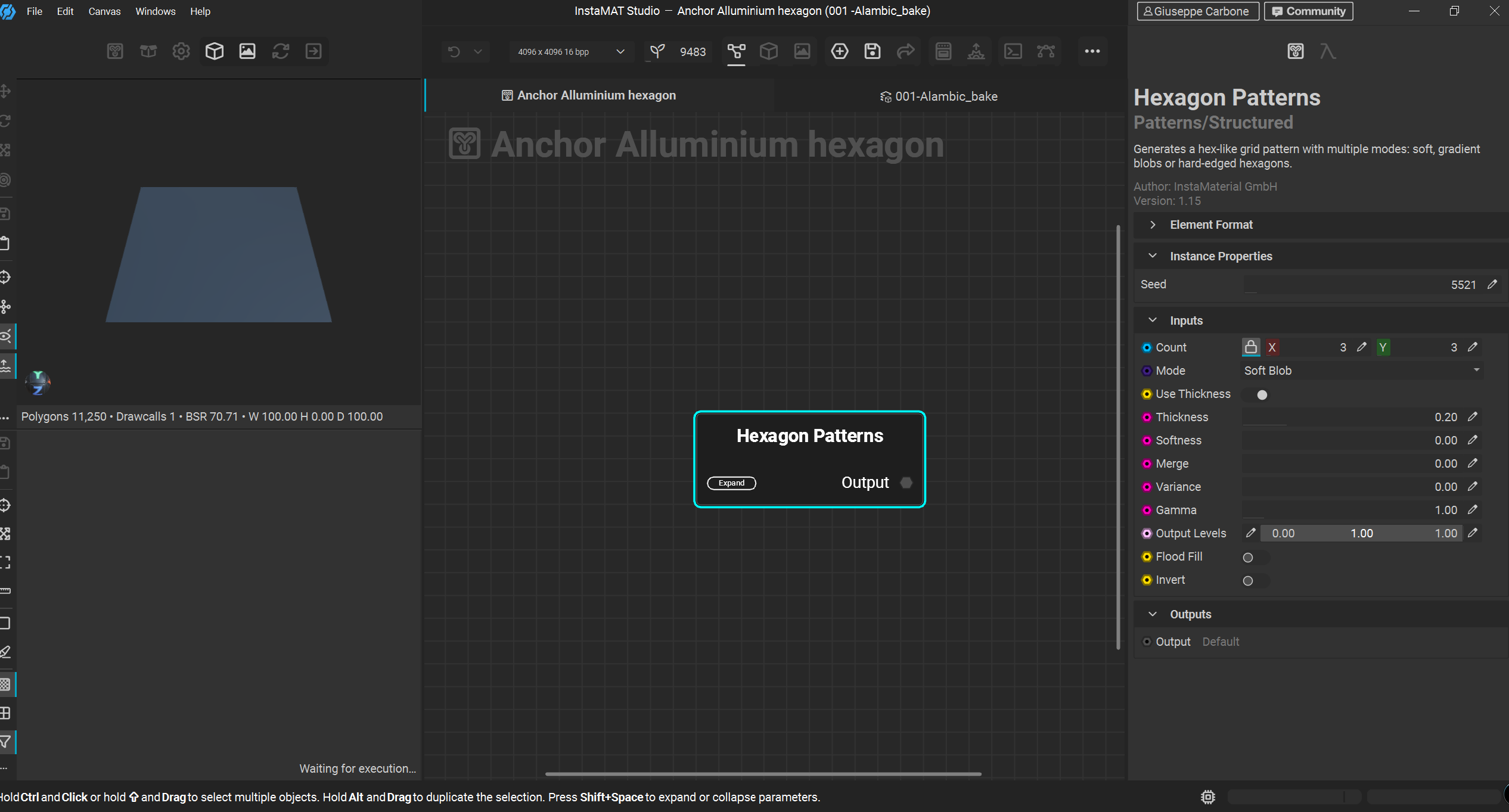1509x812 pixels.
Task: Click the seed sprout icon next to 9483
Action: click(657, 52)
